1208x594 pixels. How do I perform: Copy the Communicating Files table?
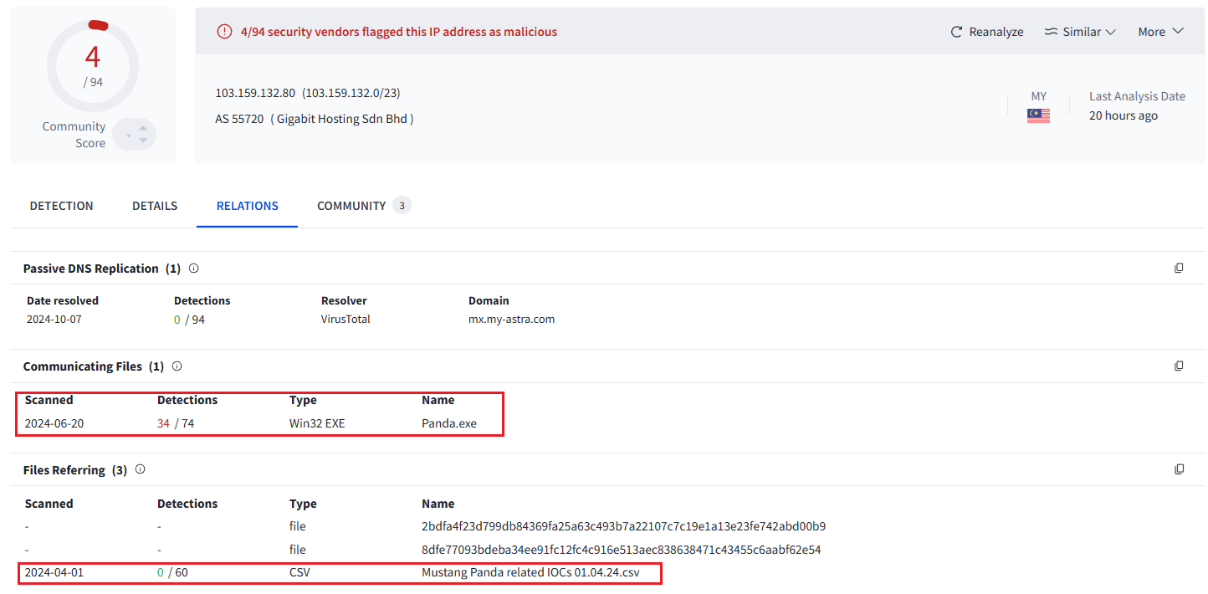[1179, 366]
